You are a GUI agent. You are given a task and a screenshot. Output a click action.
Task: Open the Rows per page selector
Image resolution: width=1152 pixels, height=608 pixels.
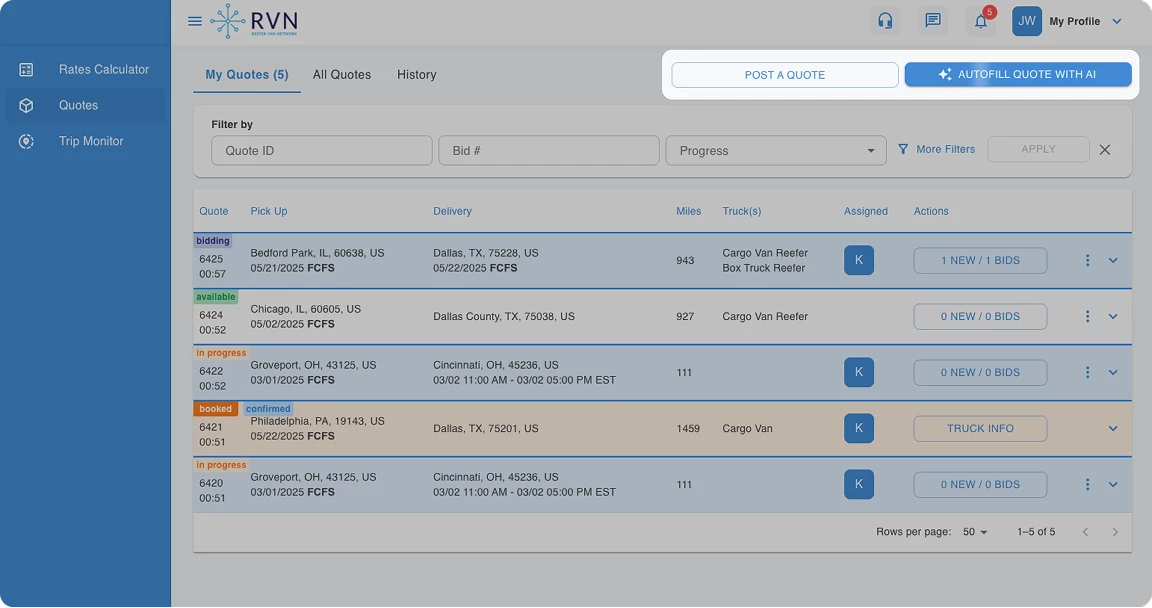click(975, 532)
